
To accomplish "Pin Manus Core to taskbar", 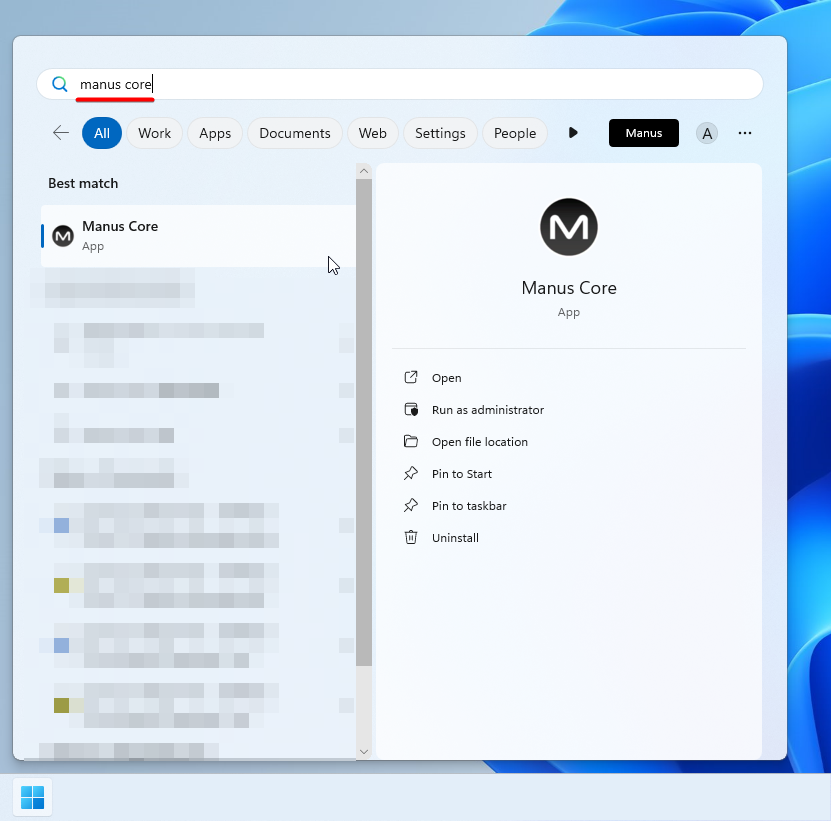I will (x=468, y=506).
